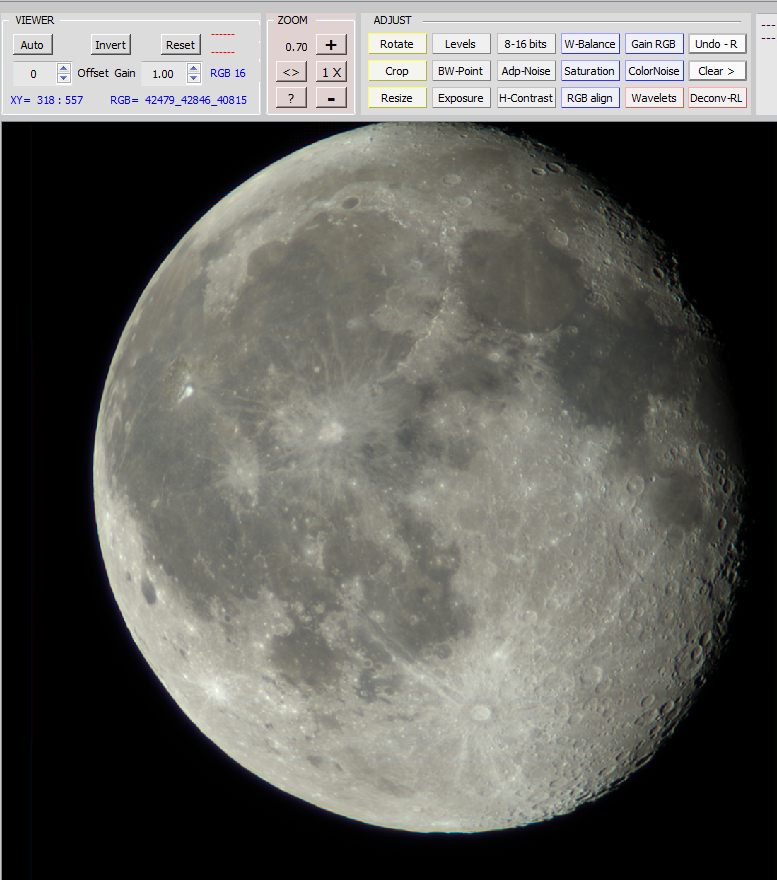Click the Undo - R button
Screen dimensions: 777x880
pos(716,44)
